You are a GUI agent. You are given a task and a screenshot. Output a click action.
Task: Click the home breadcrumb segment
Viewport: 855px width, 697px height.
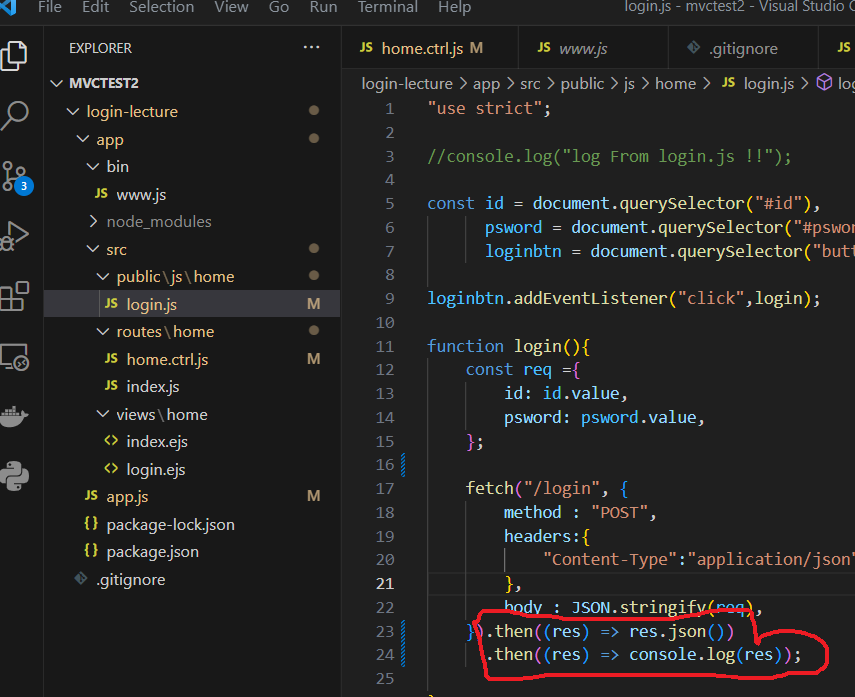(x=675, y=83)
